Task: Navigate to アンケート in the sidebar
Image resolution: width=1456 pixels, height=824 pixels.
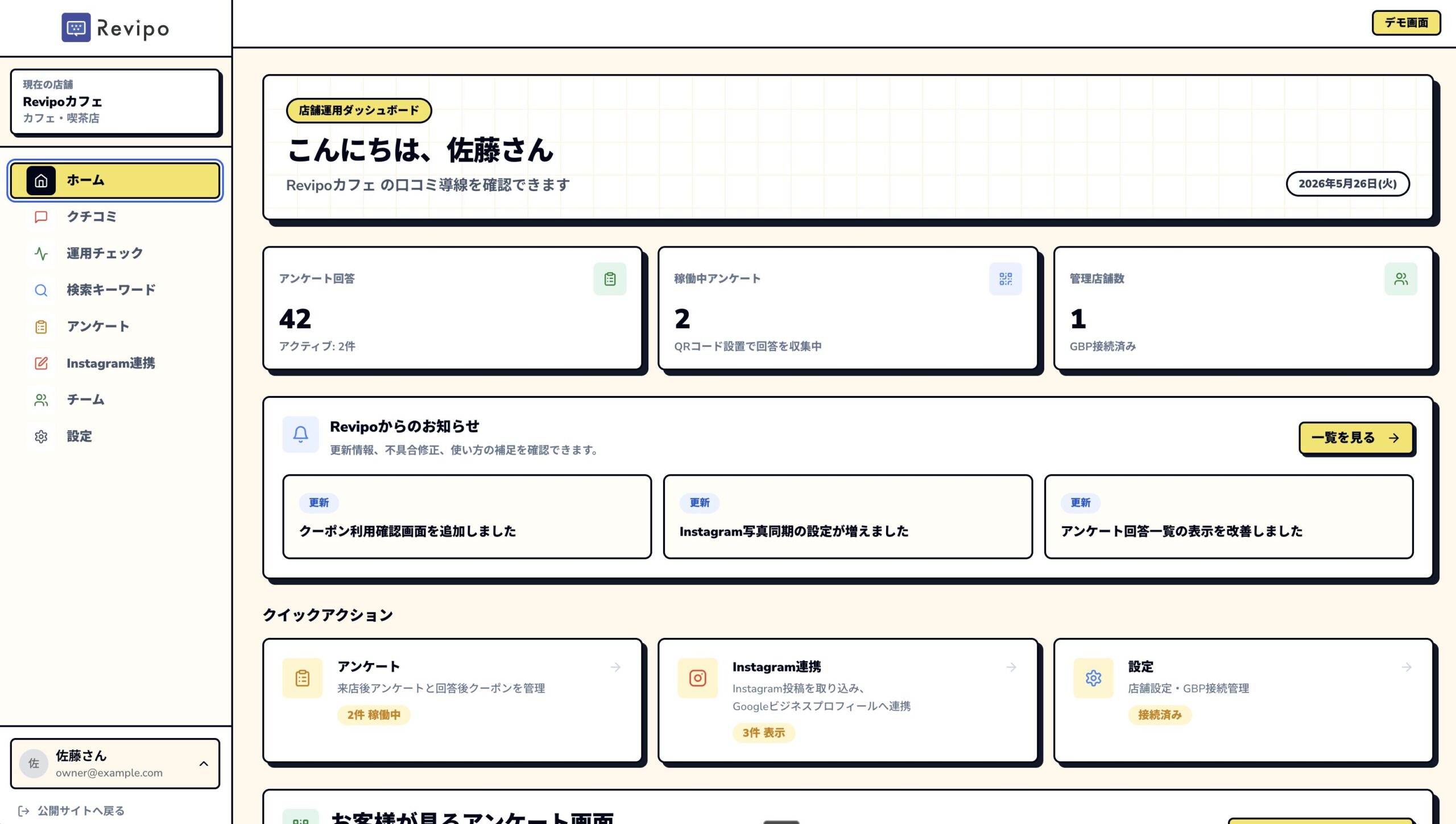Action: coord(115,327)
